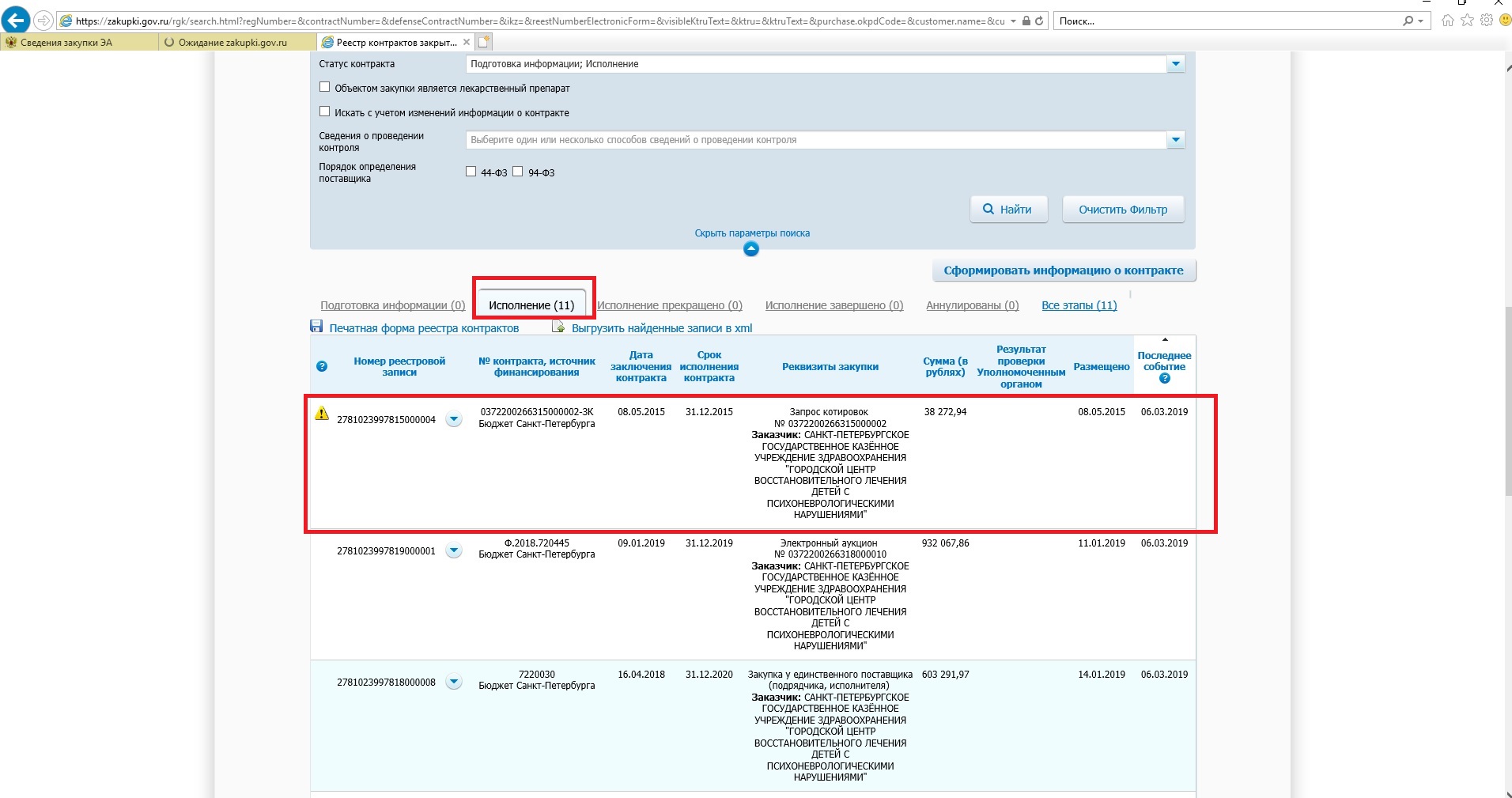1512x798 pixels.
Task: Open browser settings gear icon
Action: coord(1486,21)
